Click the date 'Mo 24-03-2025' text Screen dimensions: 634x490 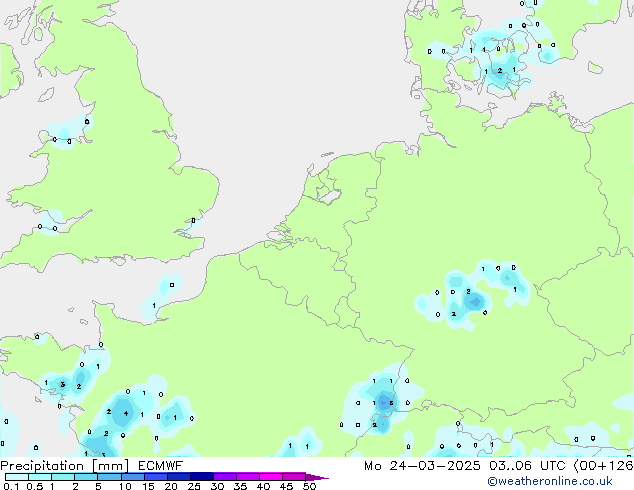pos(422,466)
